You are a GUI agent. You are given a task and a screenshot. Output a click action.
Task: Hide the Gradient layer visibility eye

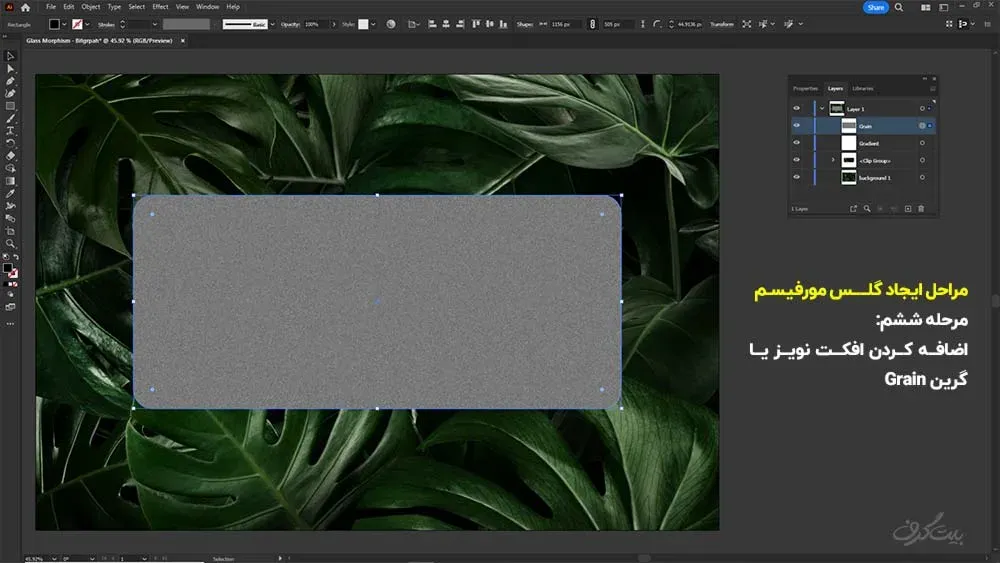point(797,143)
